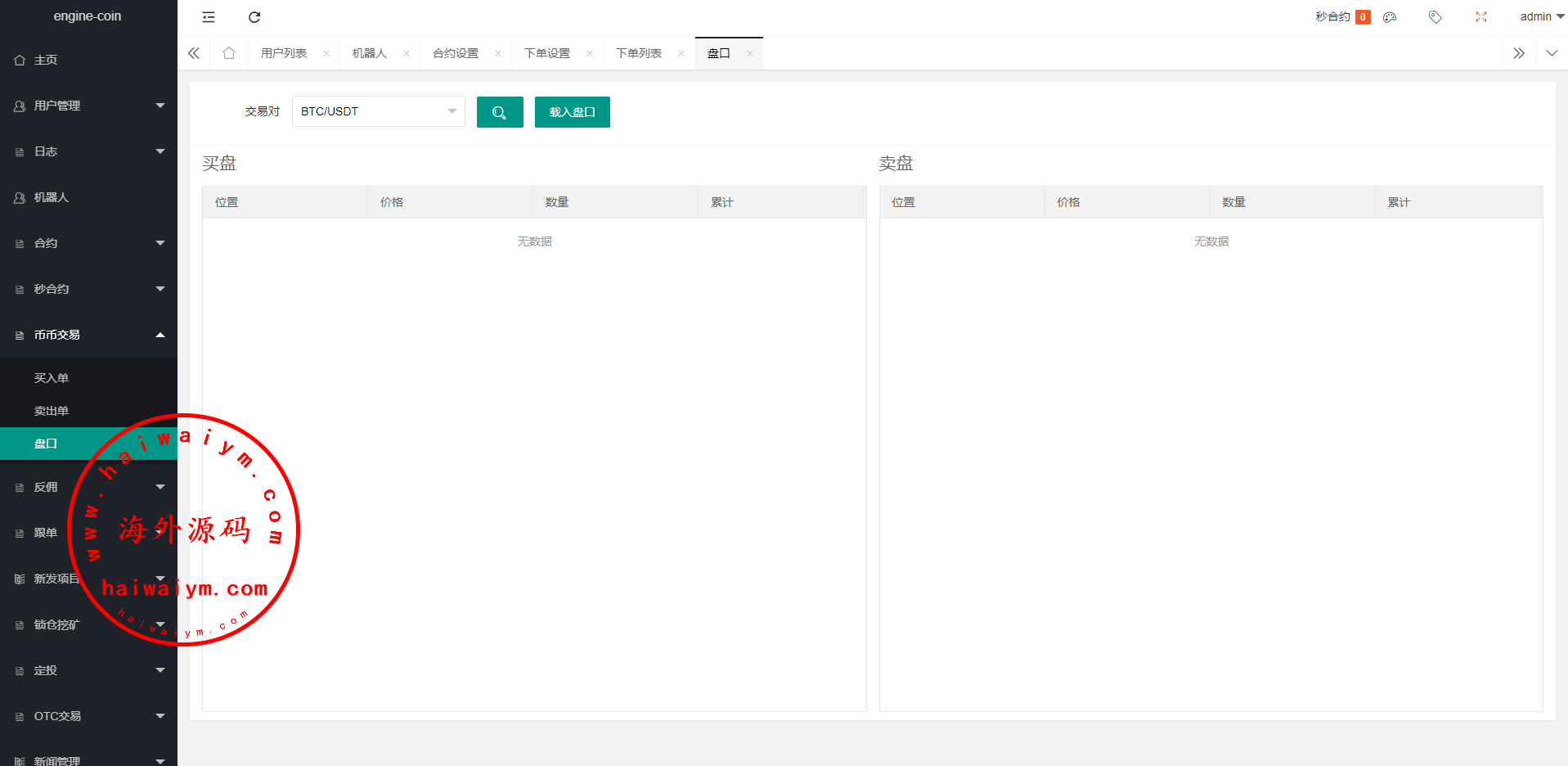Click the tag icon in header

point(1435,17)
